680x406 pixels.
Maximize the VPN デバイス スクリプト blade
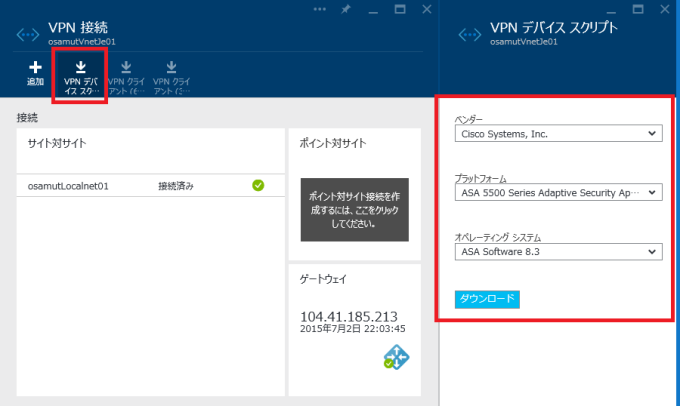pos(638,9)
